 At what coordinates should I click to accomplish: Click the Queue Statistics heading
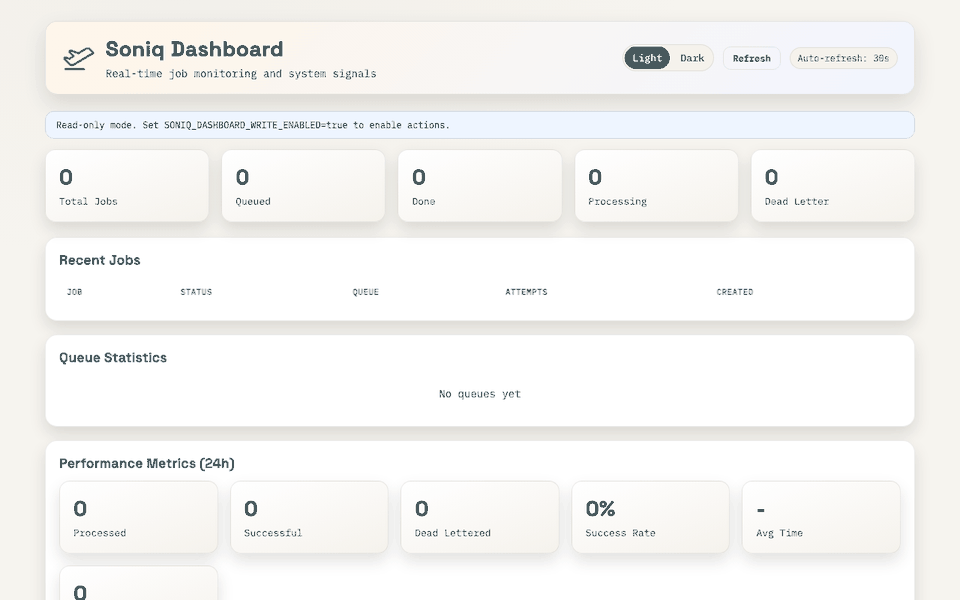point(113,358)
